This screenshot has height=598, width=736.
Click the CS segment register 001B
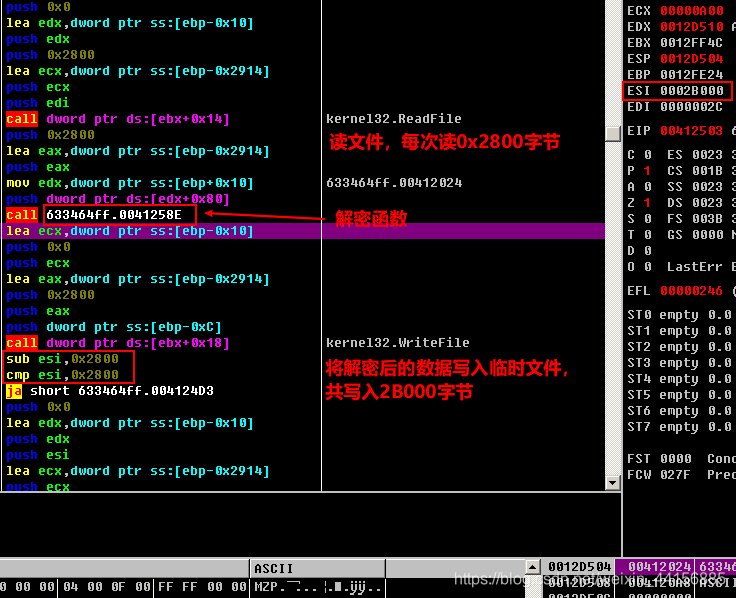[x=707, y=170]
